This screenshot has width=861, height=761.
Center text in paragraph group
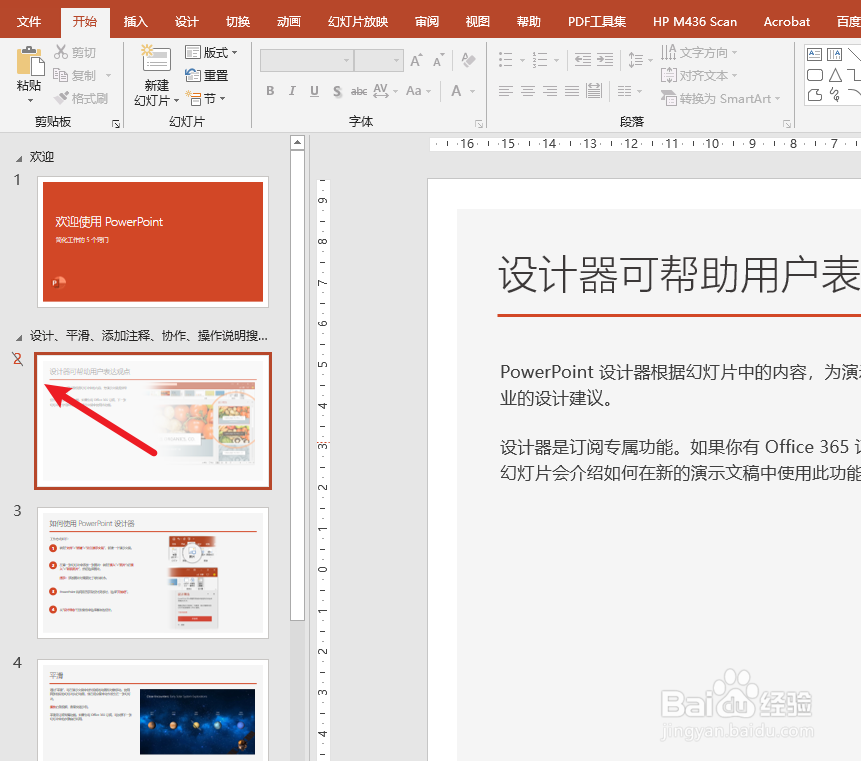pyautogui.click(x=528, y=91)
